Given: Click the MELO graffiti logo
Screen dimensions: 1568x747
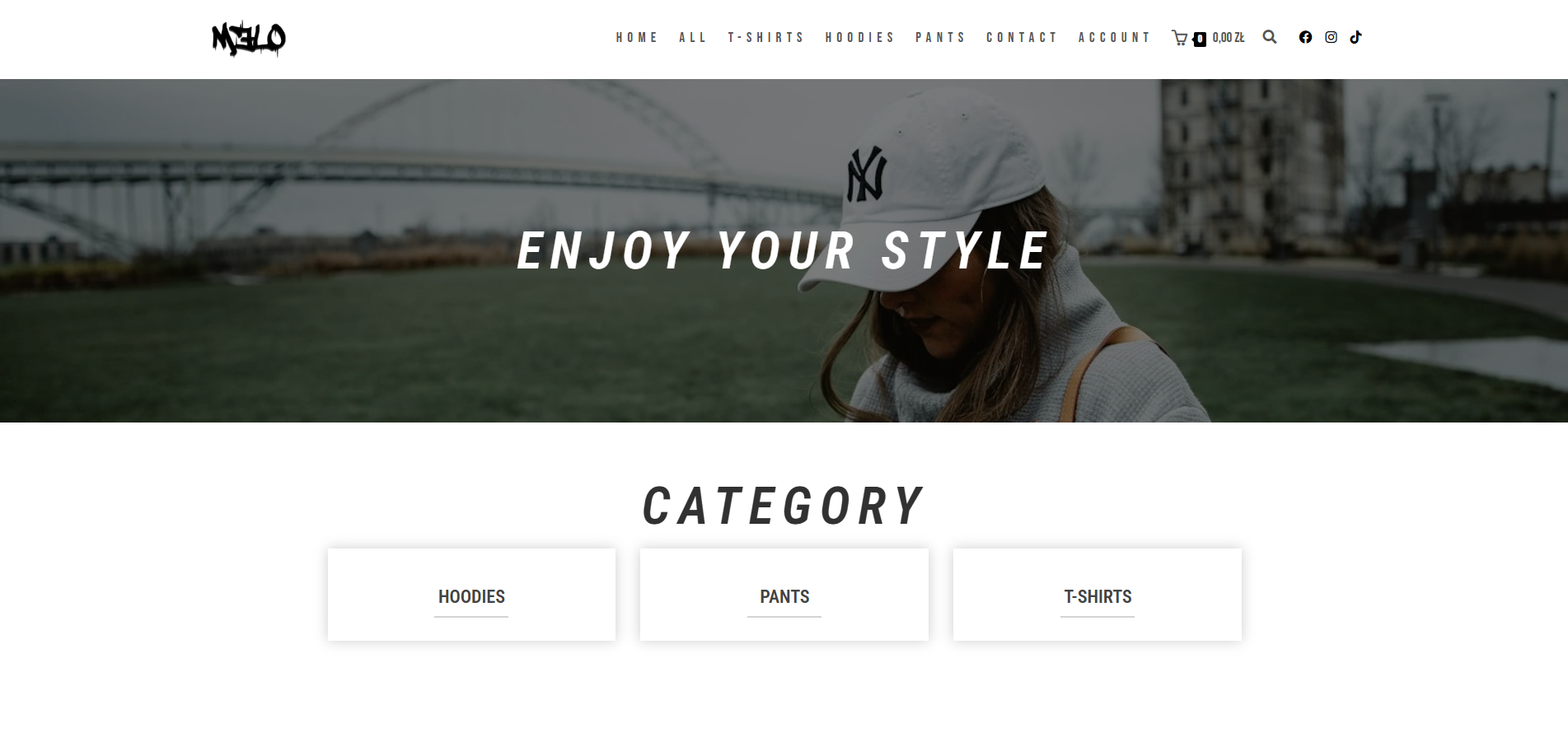Looking at the screenshot, I should [249, 39].
